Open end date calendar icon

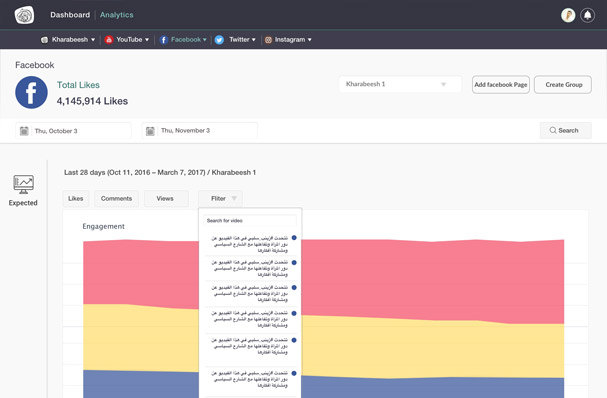(x=150, y=131)
